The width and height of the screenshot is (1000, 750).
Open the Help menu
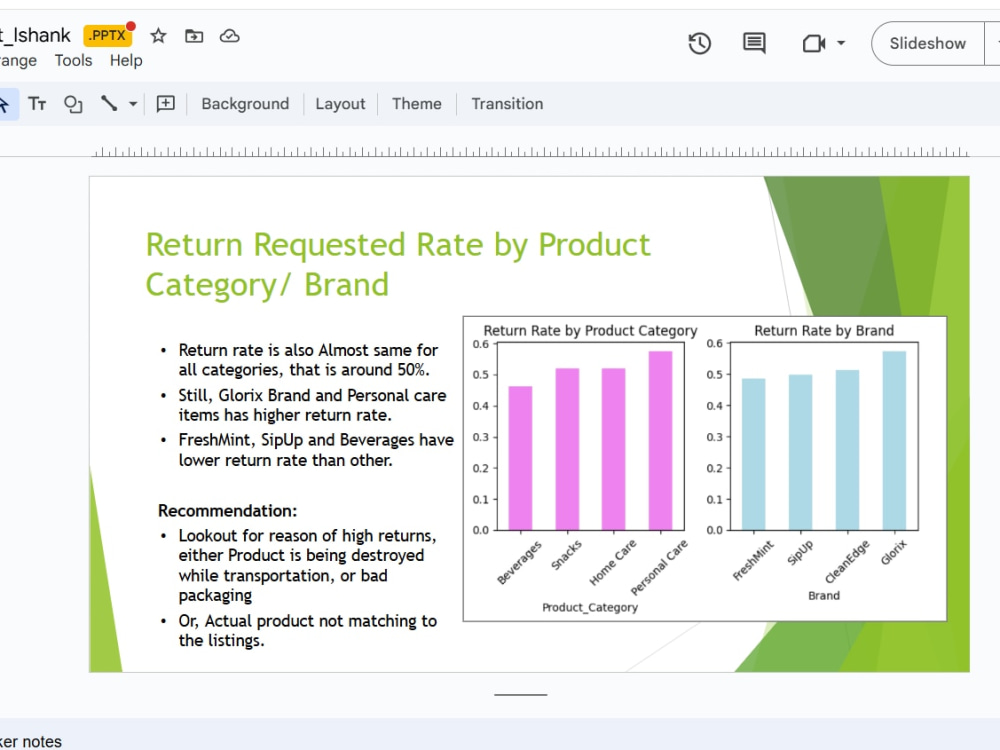[x=126, y=61]
